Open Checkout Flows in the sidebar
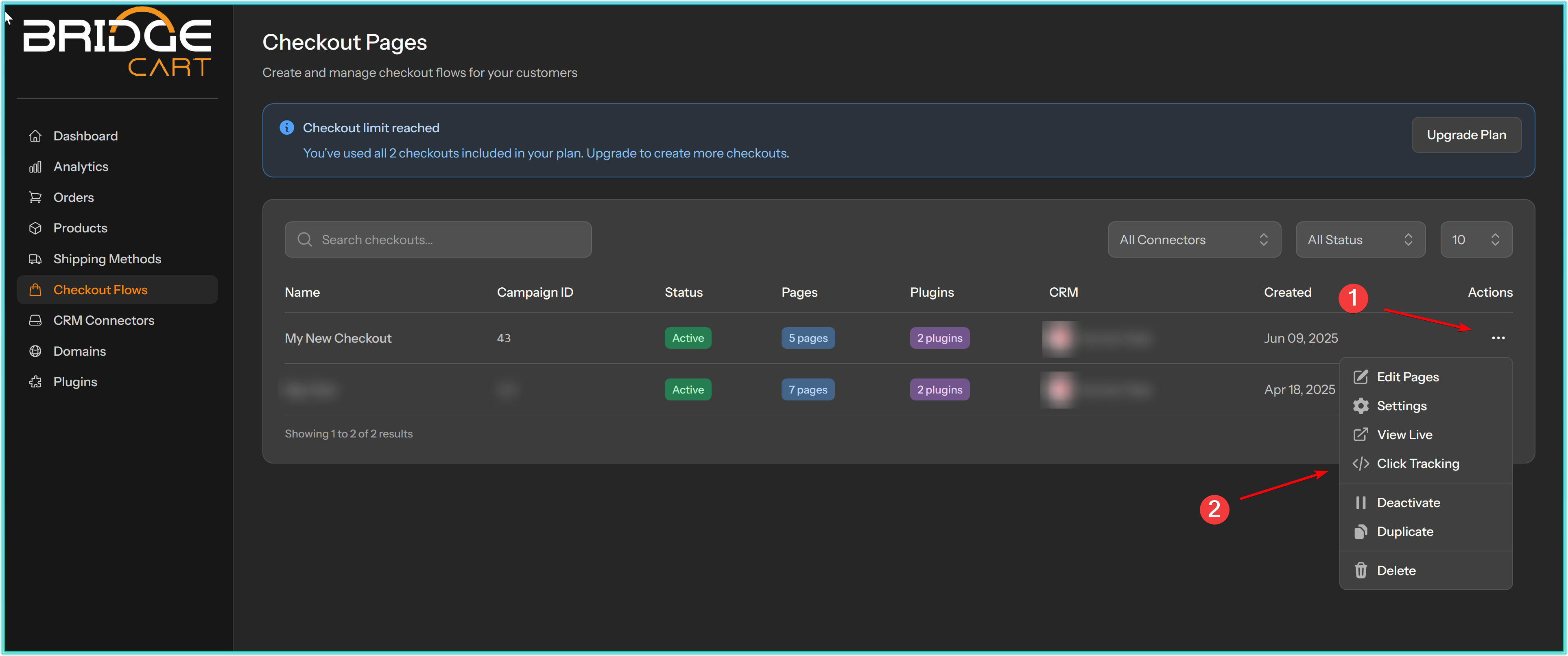The height and width of the screenshot is (656, 1568). pos(100,290)
